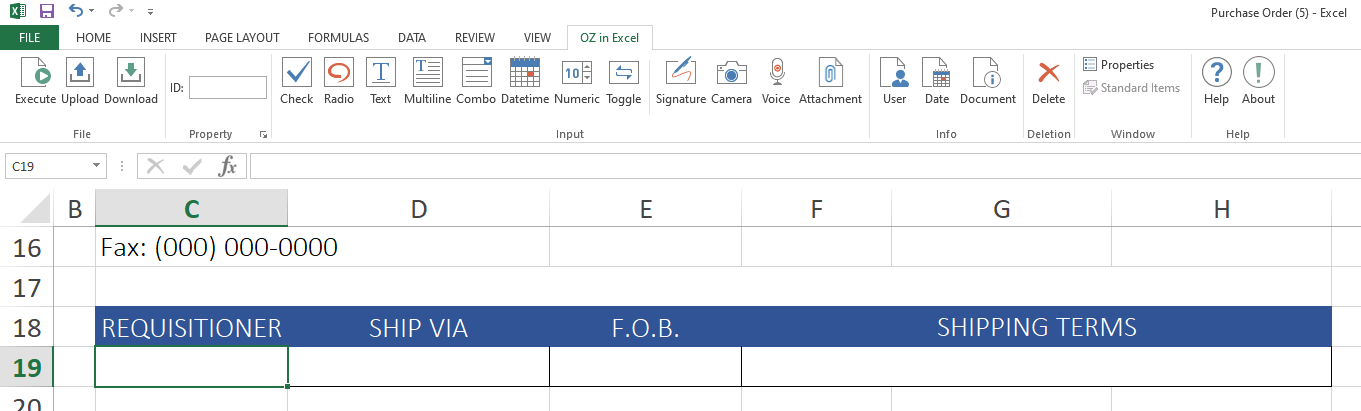Select column B header
Viewport: 1361px width, 411px height.
point(74,209)
